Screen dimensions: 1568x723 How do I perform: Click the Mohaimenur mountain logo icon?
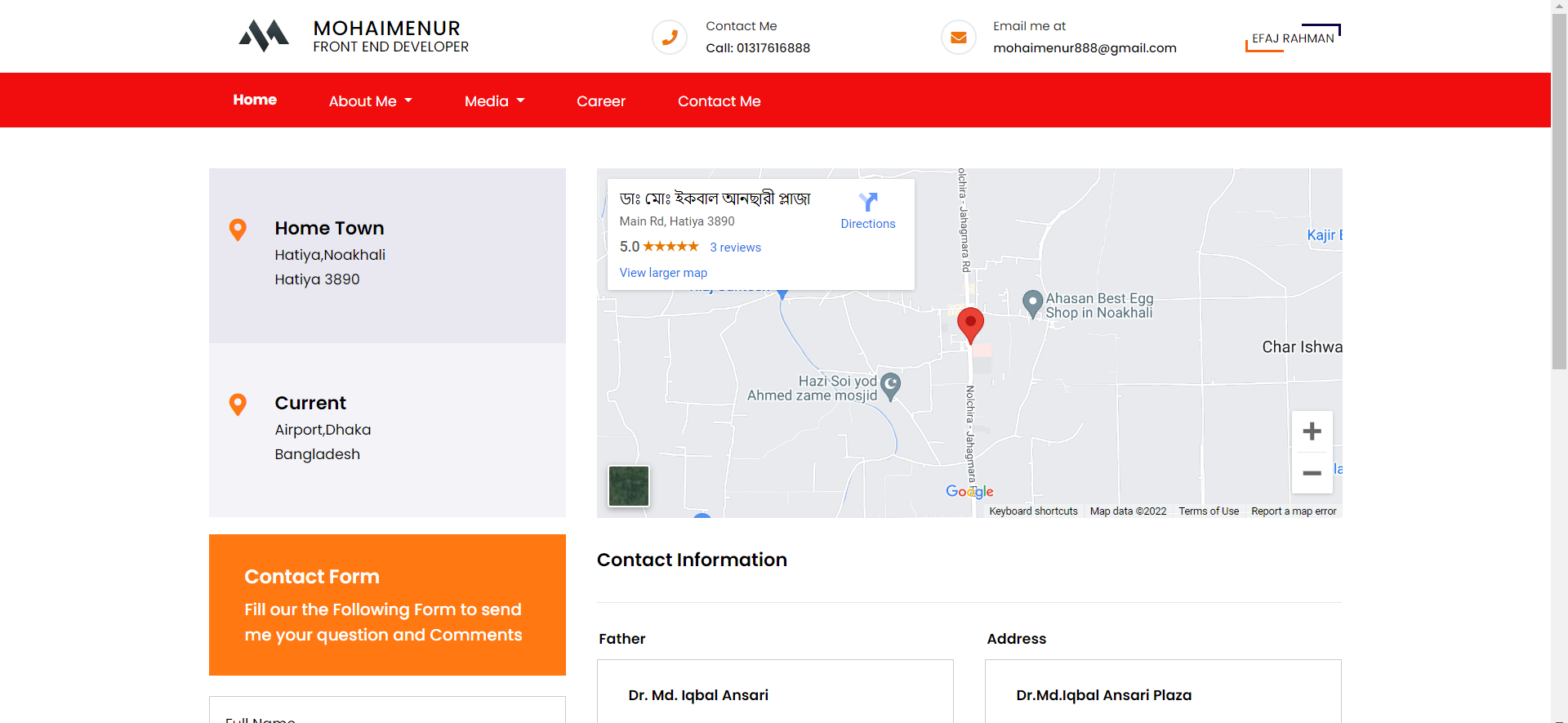tap(264, 36)
